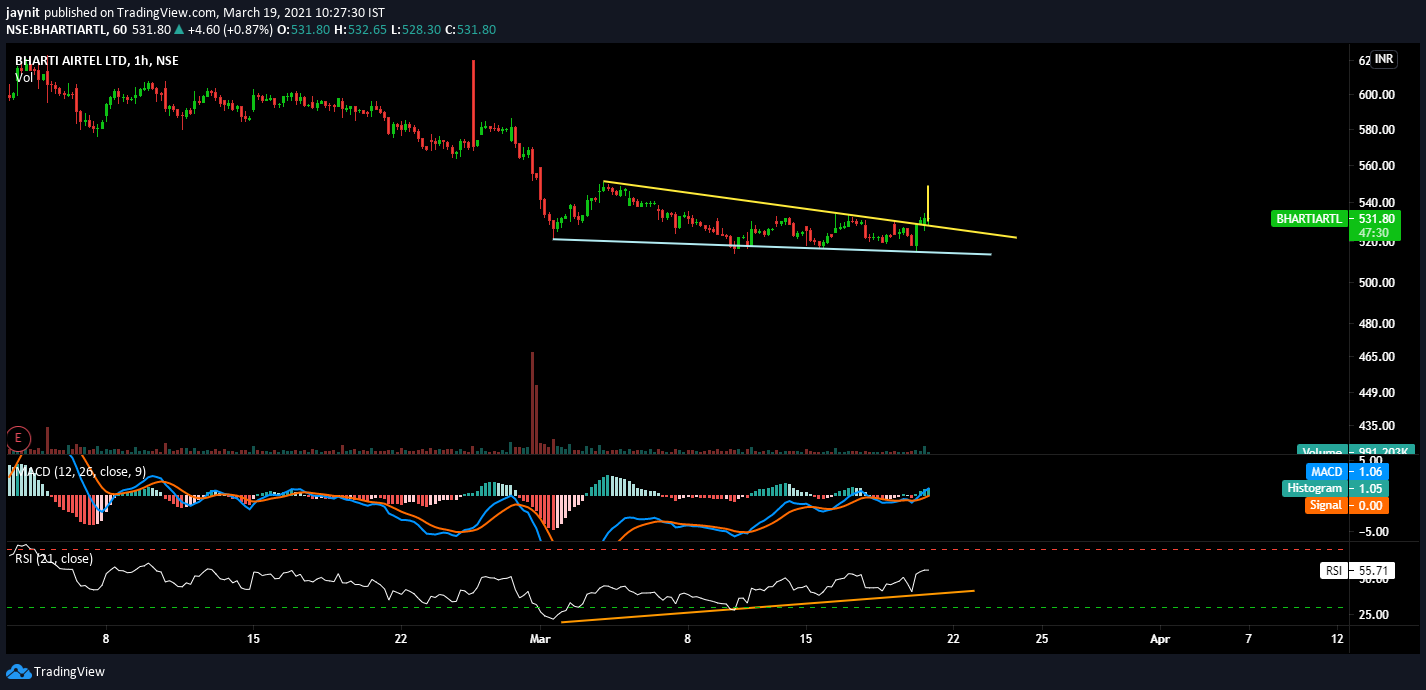This screenshot has height=690, width=1426.
Task: Click the Mar date axis label
Action: coord(541,637)
